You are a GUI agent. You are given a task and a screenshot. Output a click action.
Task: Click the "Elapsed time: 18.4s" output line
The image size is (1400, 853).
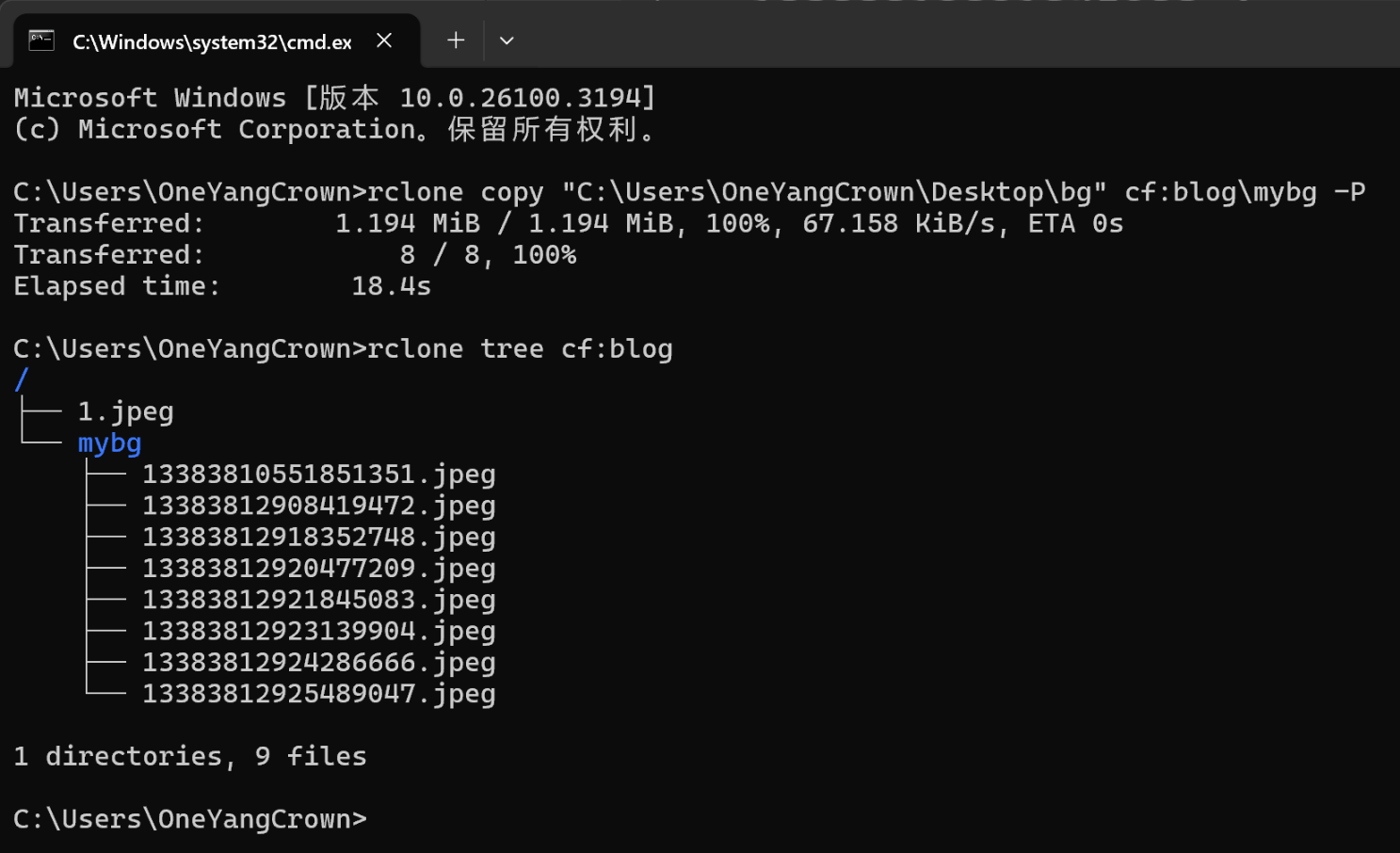(x=222, y=286)
